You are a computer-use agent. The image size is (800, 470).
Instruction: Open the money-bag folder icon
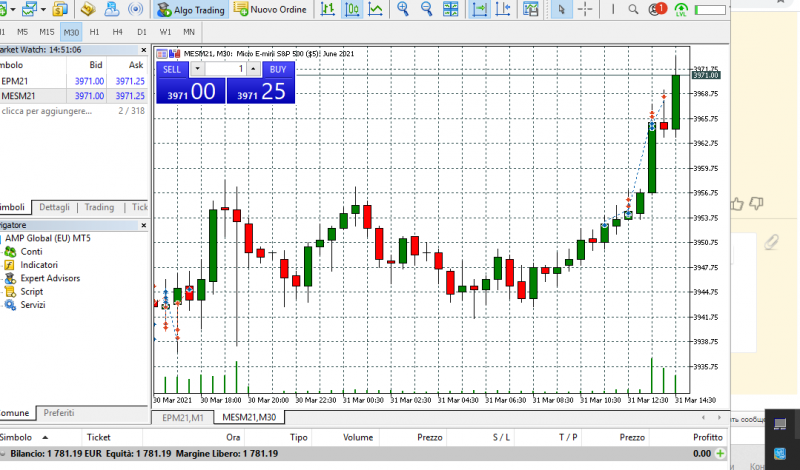pyautogui.click(x=61, y=9)
